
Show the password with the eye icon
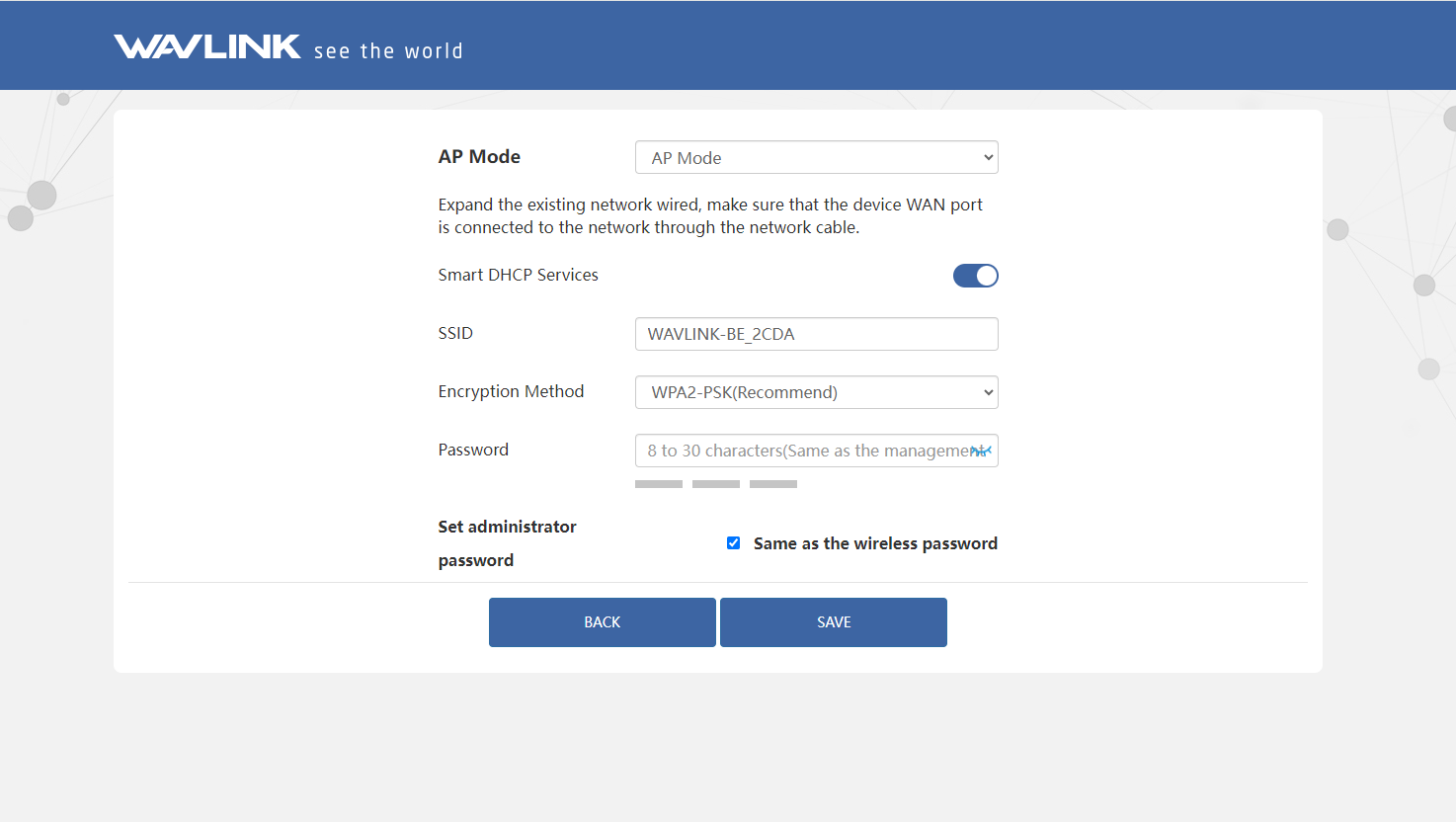(981, 451)
